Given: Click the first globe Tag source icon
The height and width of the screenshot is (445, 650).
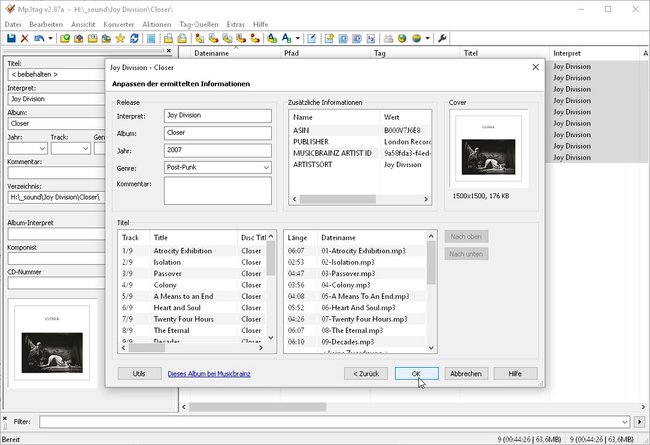Looking at the screenshot, I should tap(402, 39).
